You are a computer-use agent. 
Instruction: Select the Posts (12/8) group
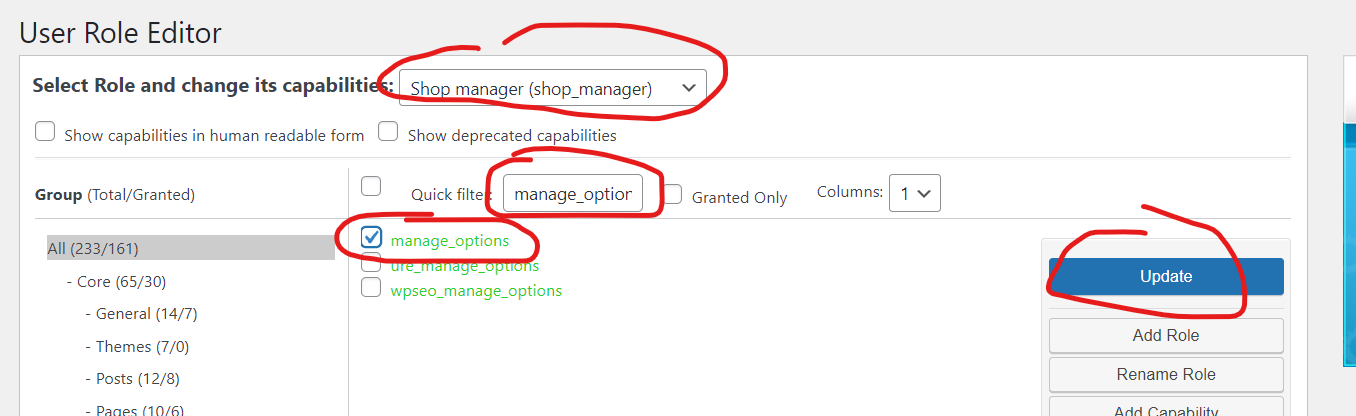click(x=138, y=379)
